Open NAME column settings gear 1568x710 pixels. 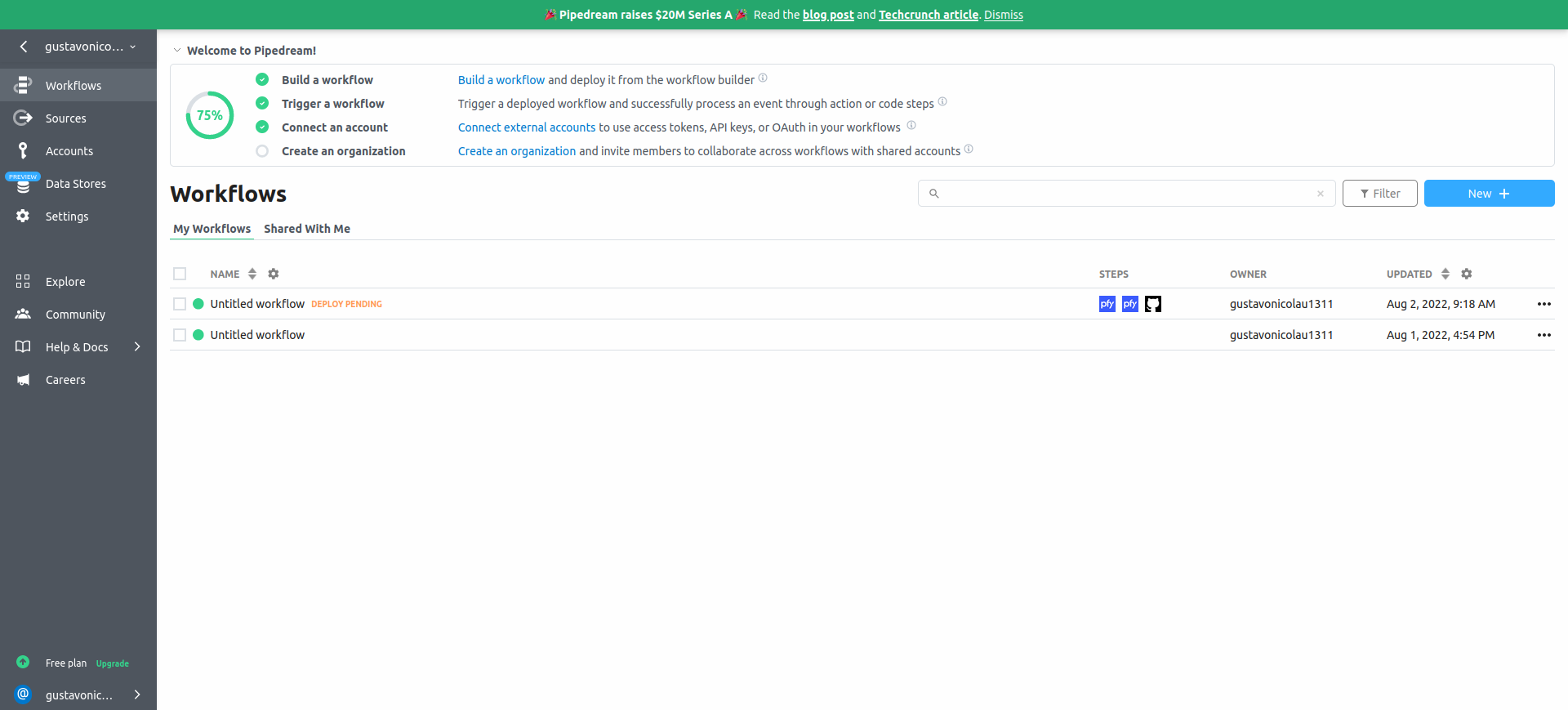[x=274, y=274]
